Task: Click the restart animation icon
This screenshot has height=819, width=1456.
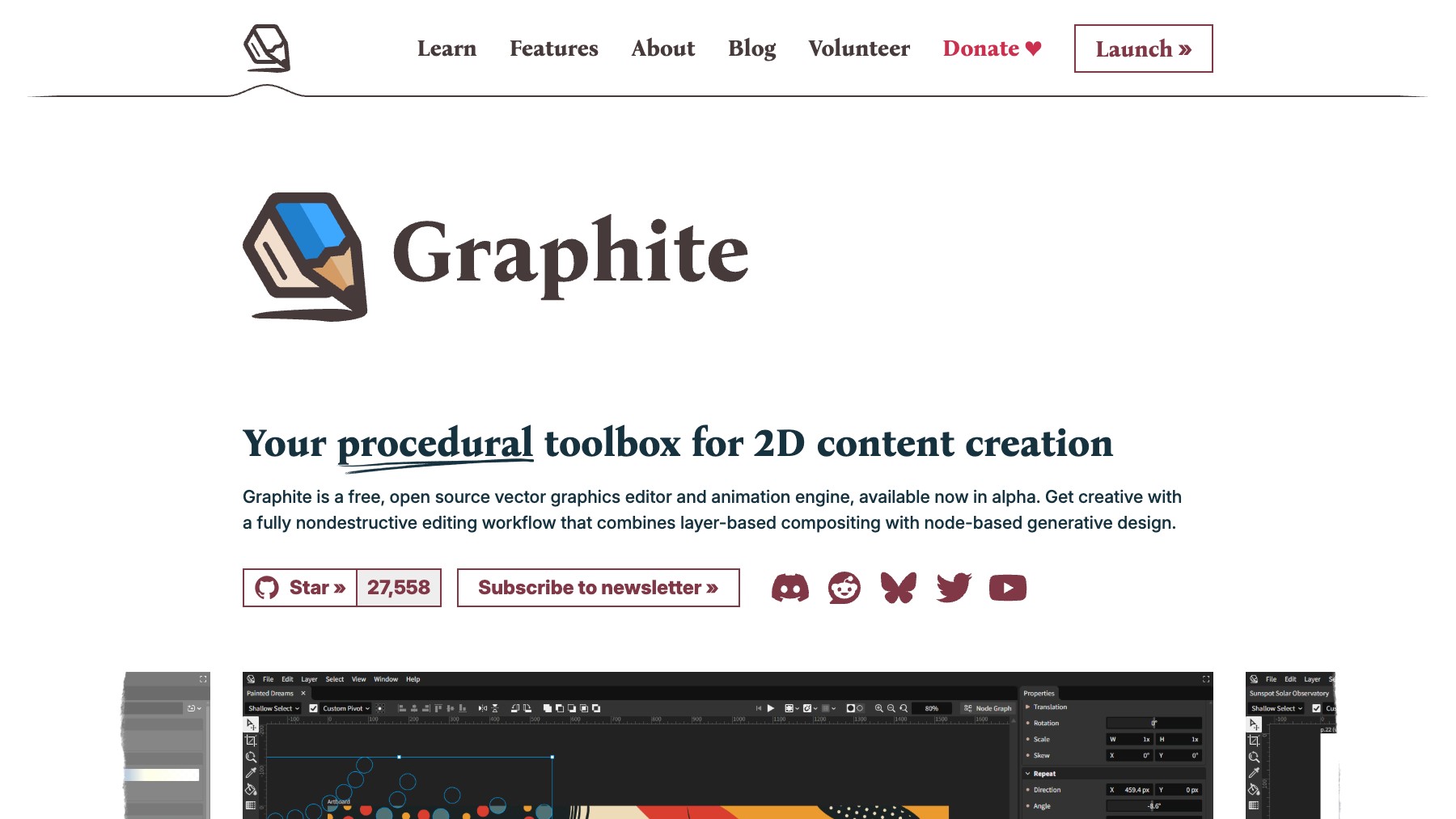Action: [x=759, y=708]
